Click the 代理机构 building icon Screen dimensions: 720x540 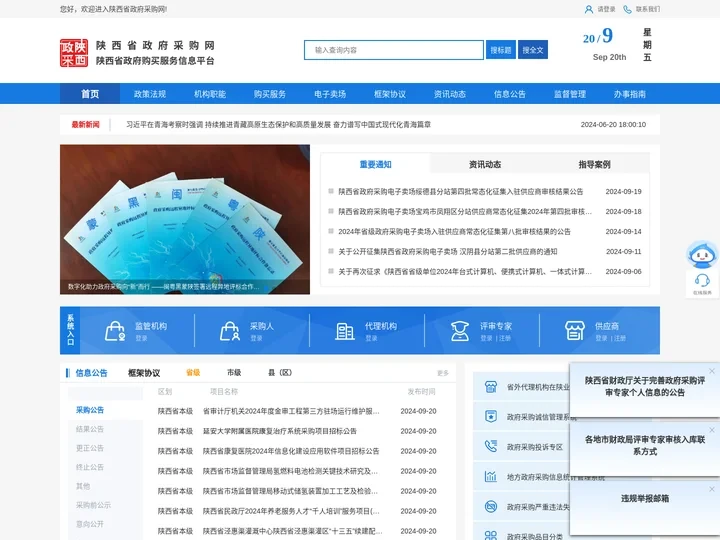tap(345, 331)
